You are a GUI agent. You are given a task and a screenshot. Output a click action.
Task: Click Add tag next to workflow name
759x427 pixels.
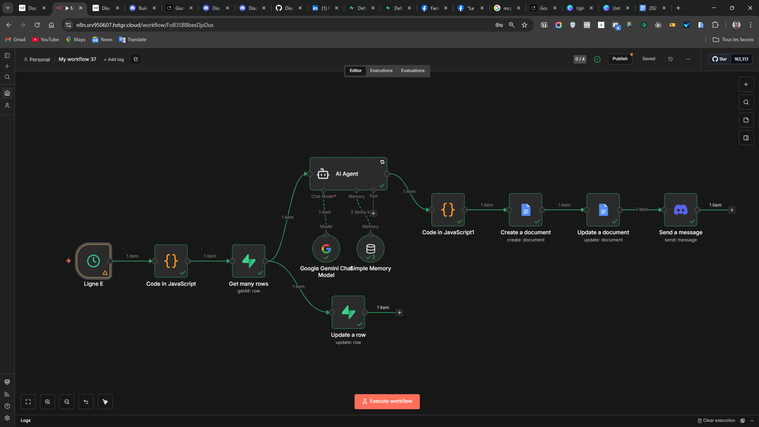(114, 59)
